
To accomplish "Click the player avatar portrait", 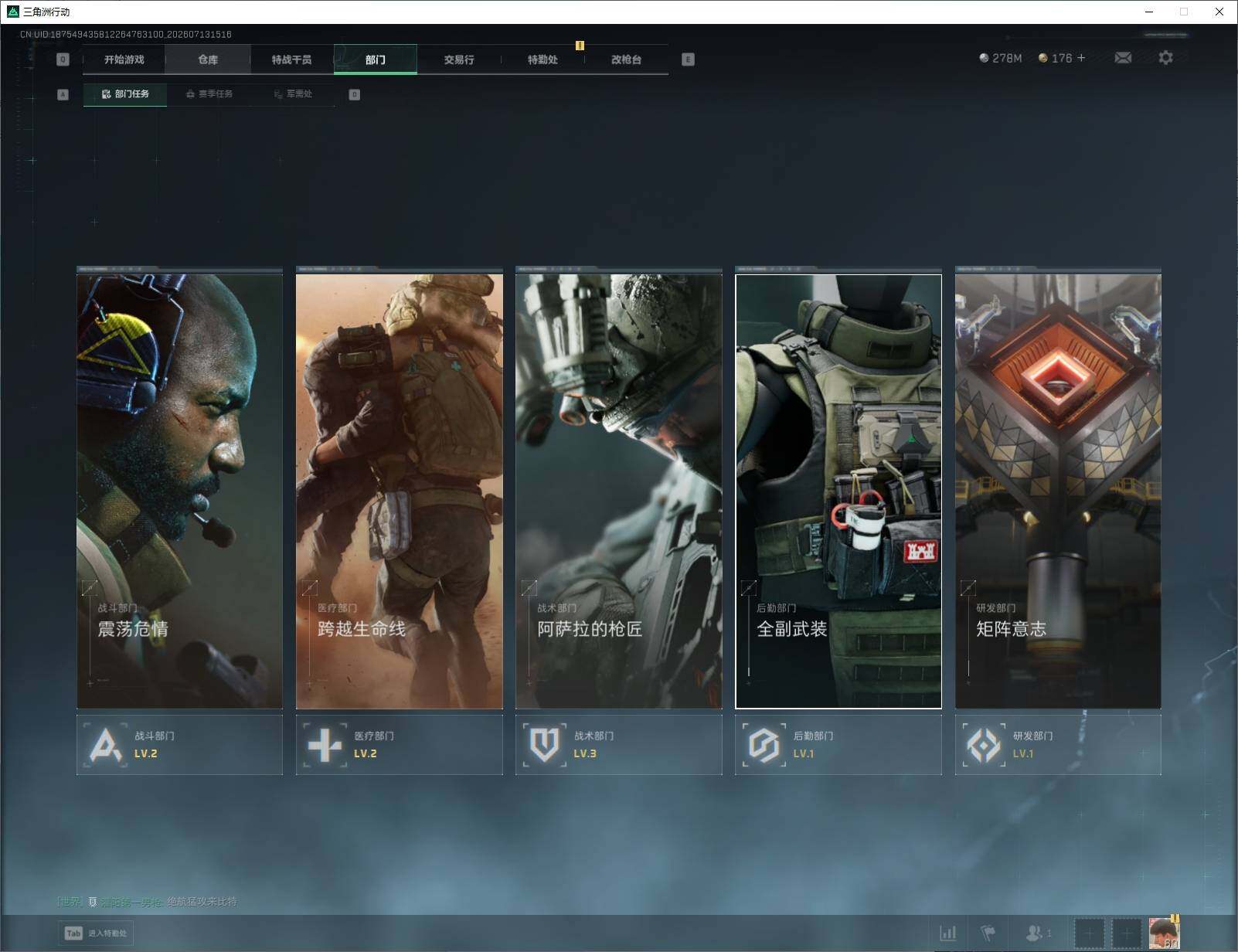I will pyautogui.click(x=1164, y=933).
